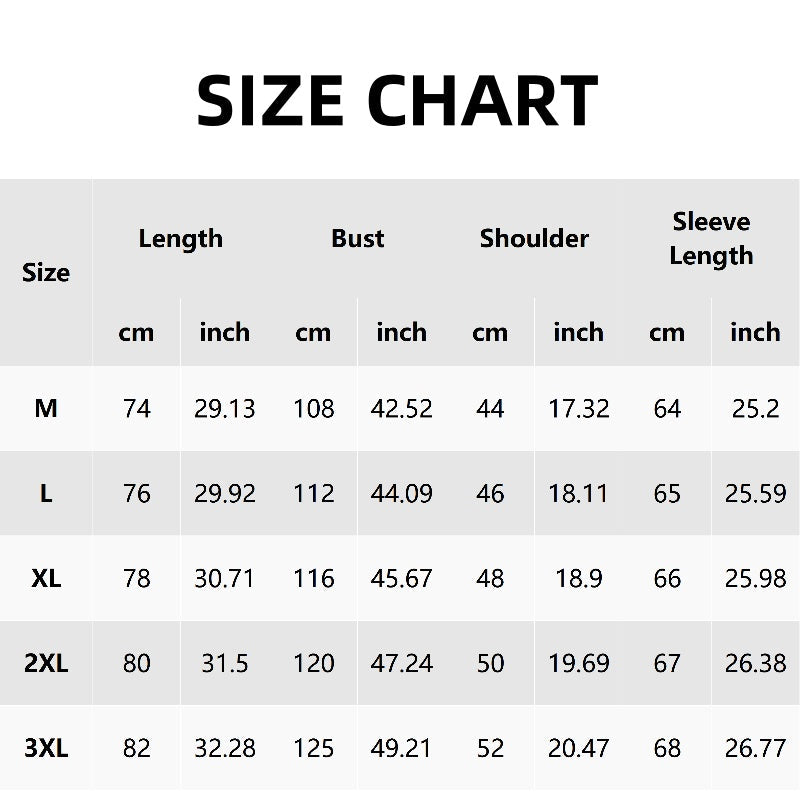The width and height of the screenshot is (800, 800).
Task: Click the 42.52 bust inch value
Action: [401, 408]
